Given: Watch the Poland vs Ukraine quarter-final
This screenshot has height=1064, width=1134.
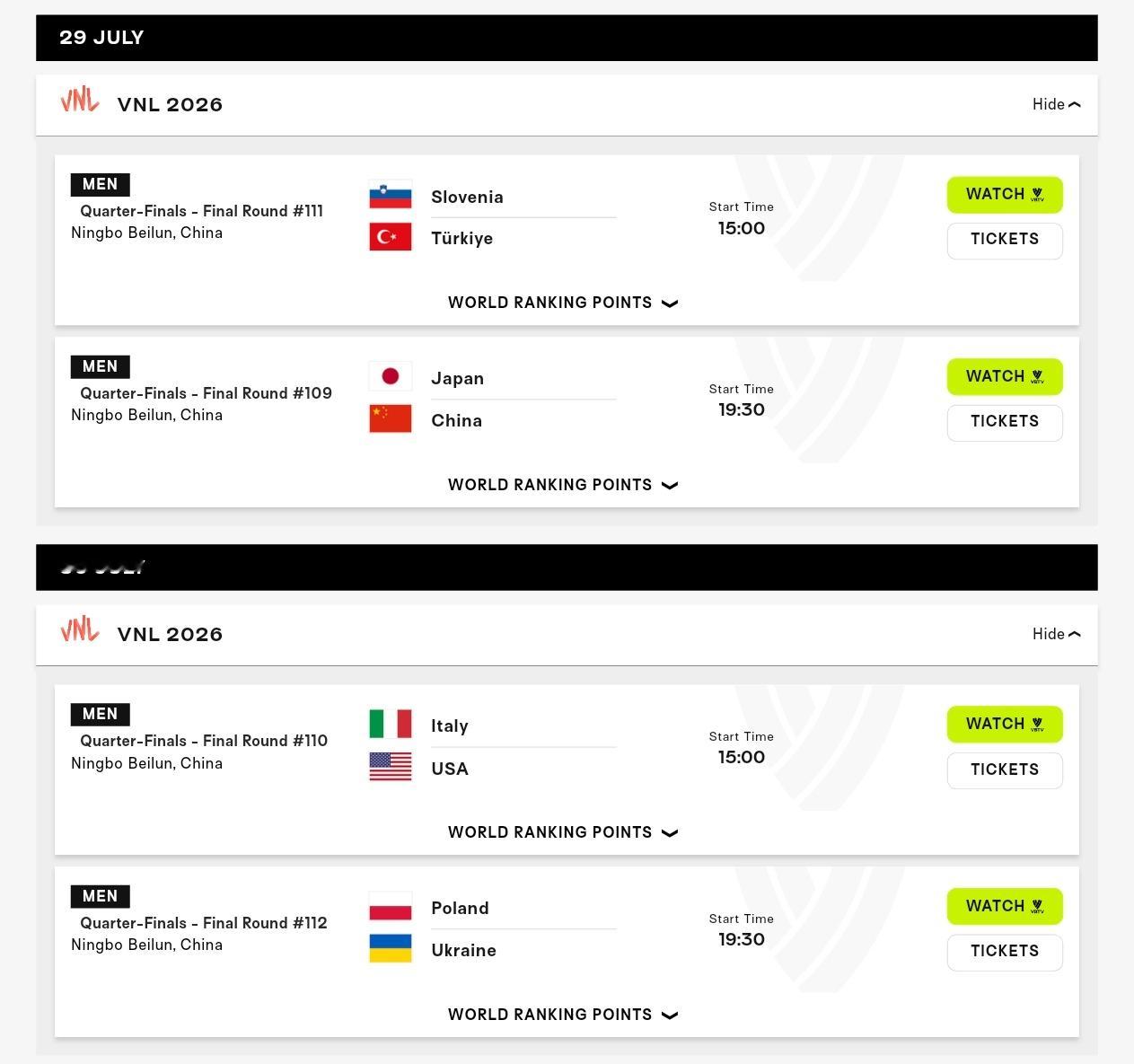Looking at the screenshot, I should tap(1005, 906).
